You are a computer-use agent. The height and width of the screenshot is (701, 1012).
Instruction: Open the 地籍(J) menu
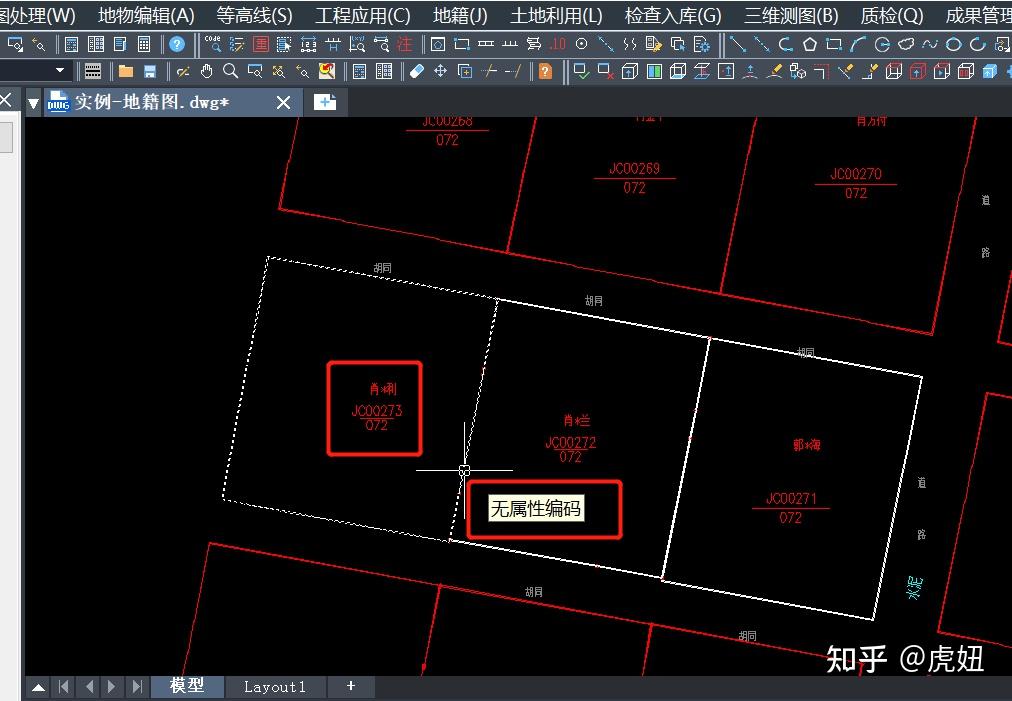click(458, 15)
